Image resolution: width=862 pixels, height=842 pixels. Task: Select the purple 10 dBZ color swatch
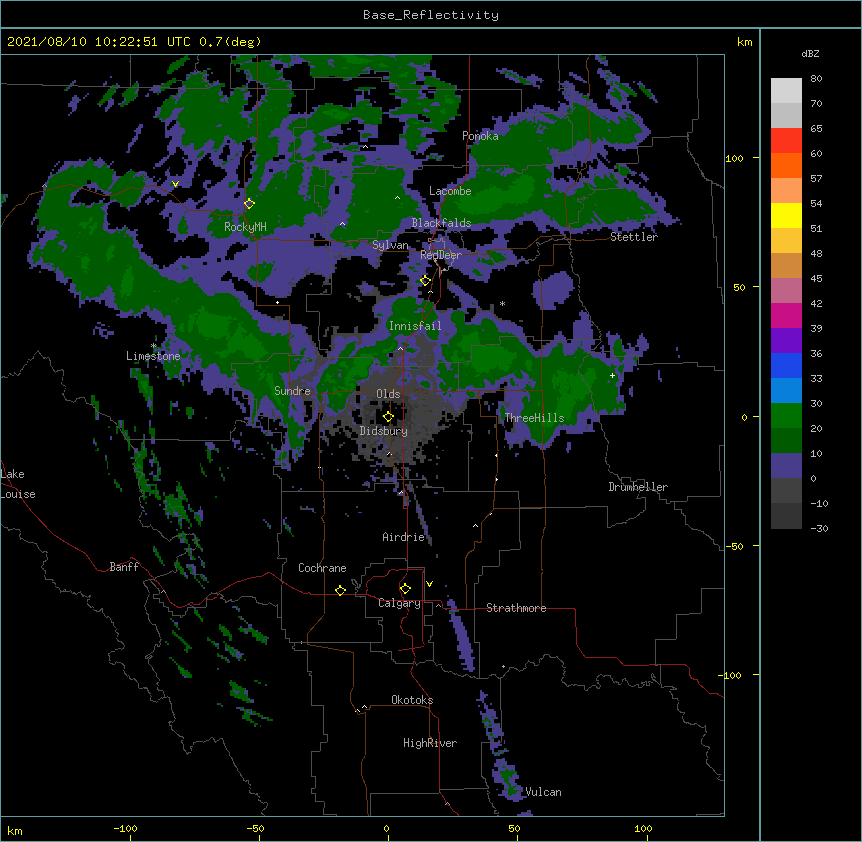tap(786, 466)
